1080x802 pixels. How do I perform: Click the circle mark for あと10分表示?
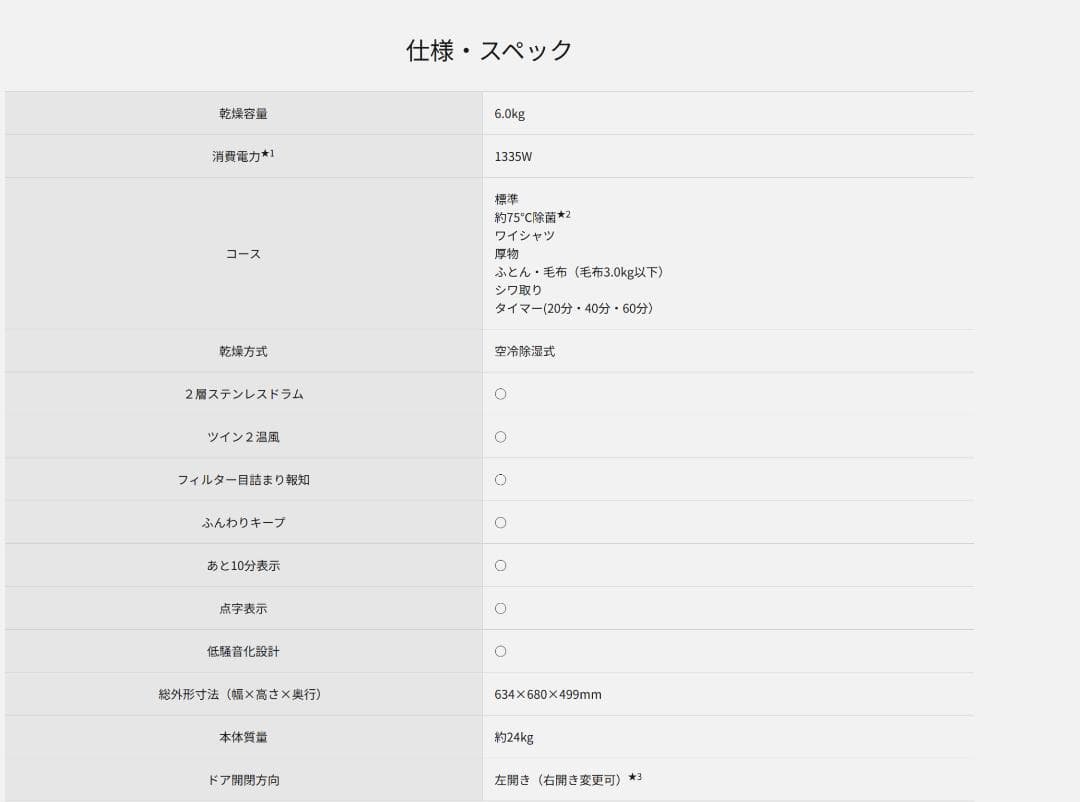500,566
